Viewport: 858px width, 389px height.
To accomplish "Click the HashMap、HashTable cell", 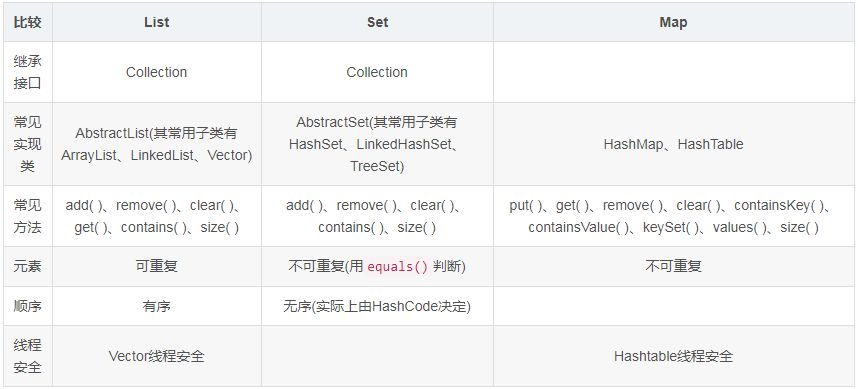I will pyautogui.click(x=673, y=144).
